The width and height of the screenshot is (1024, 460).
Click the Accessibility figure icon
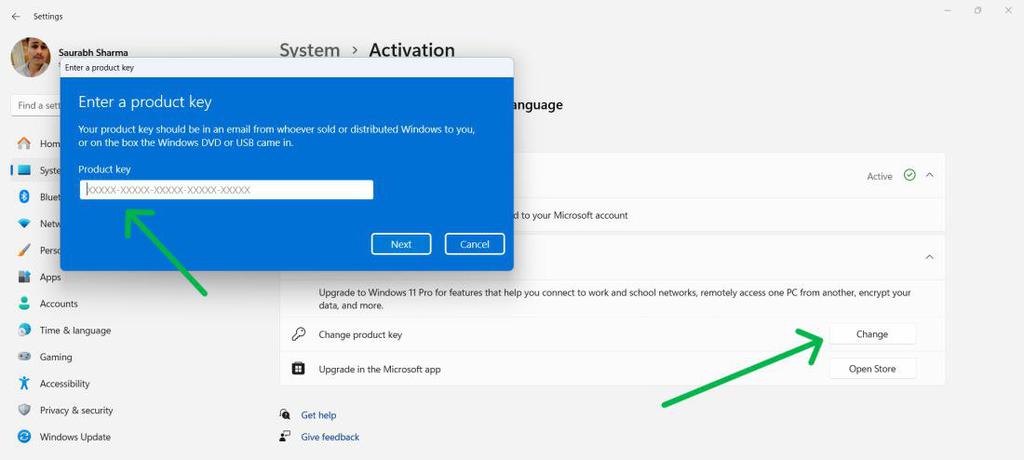(x=24, y=384)
